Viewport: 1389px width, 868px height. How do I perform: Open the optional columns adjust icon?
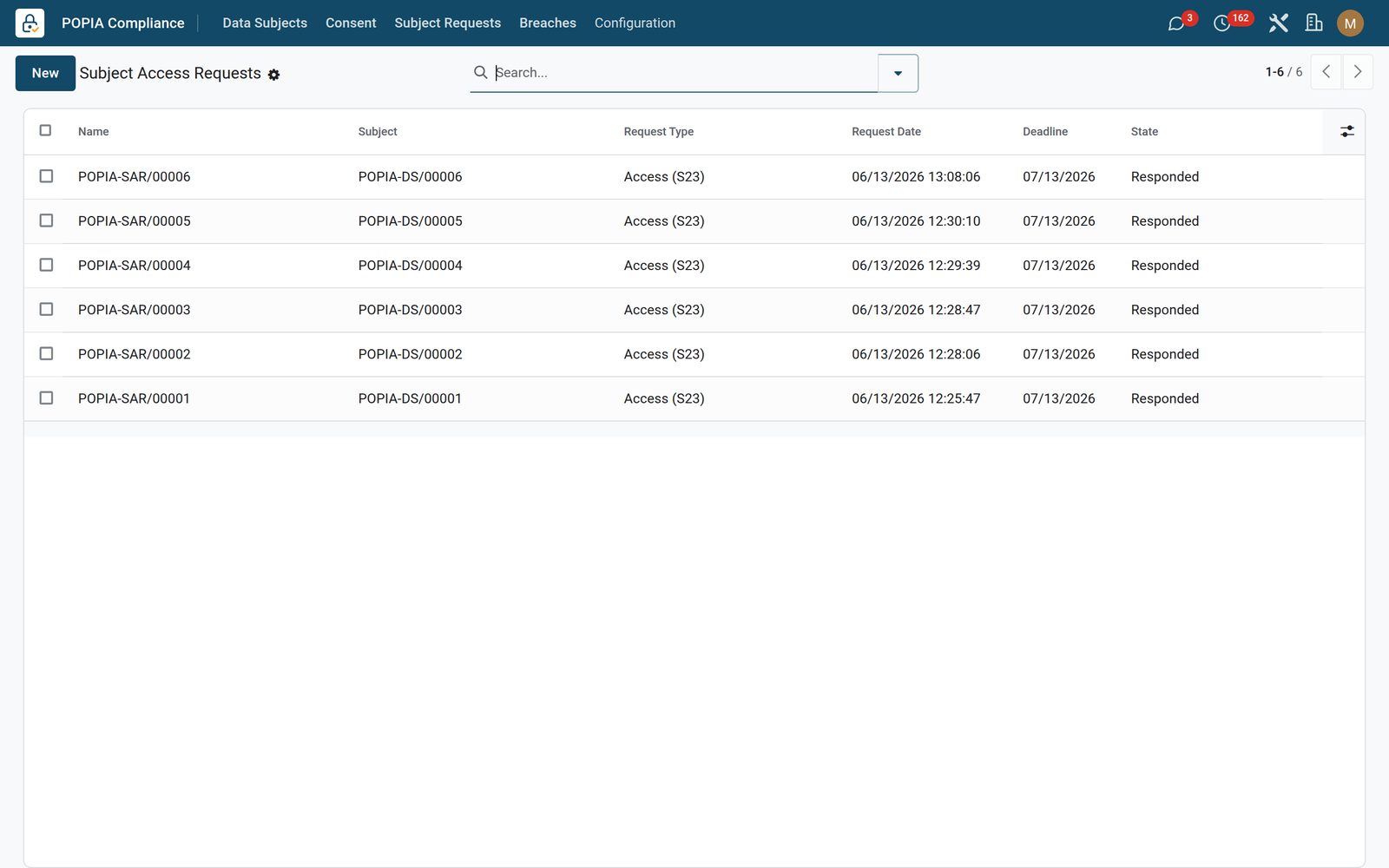1346,131
